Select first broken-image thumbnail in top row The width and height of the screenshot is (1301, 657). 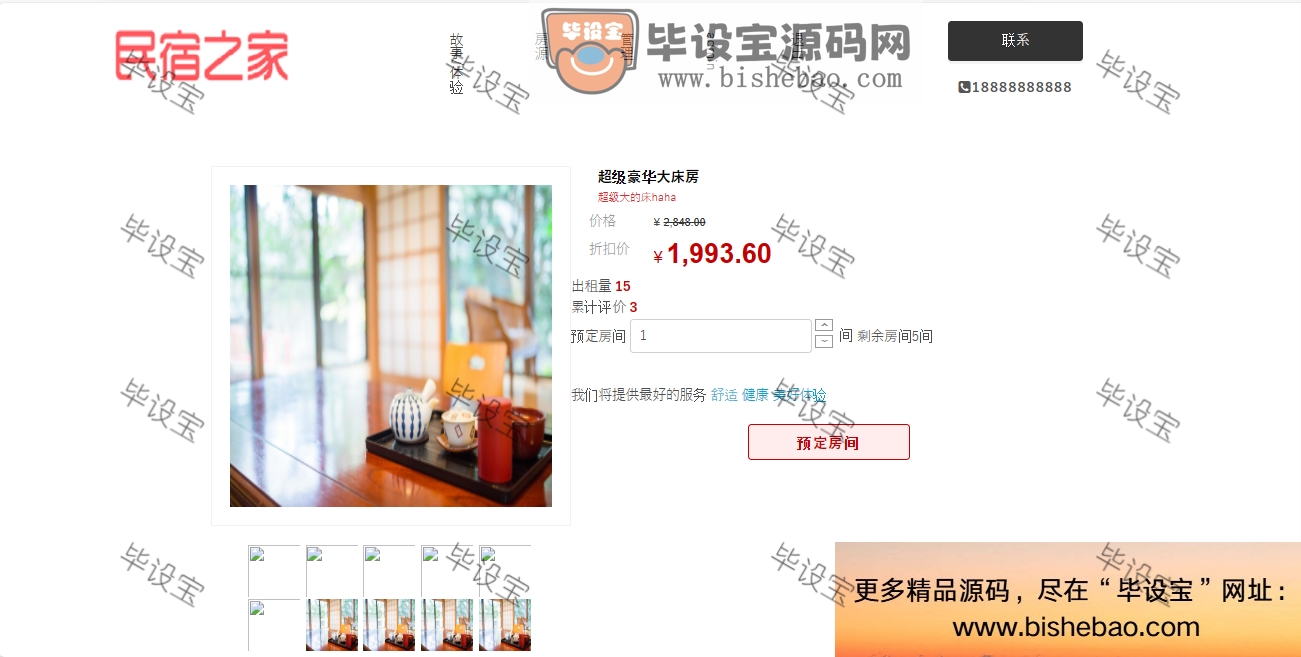(274, 571)
